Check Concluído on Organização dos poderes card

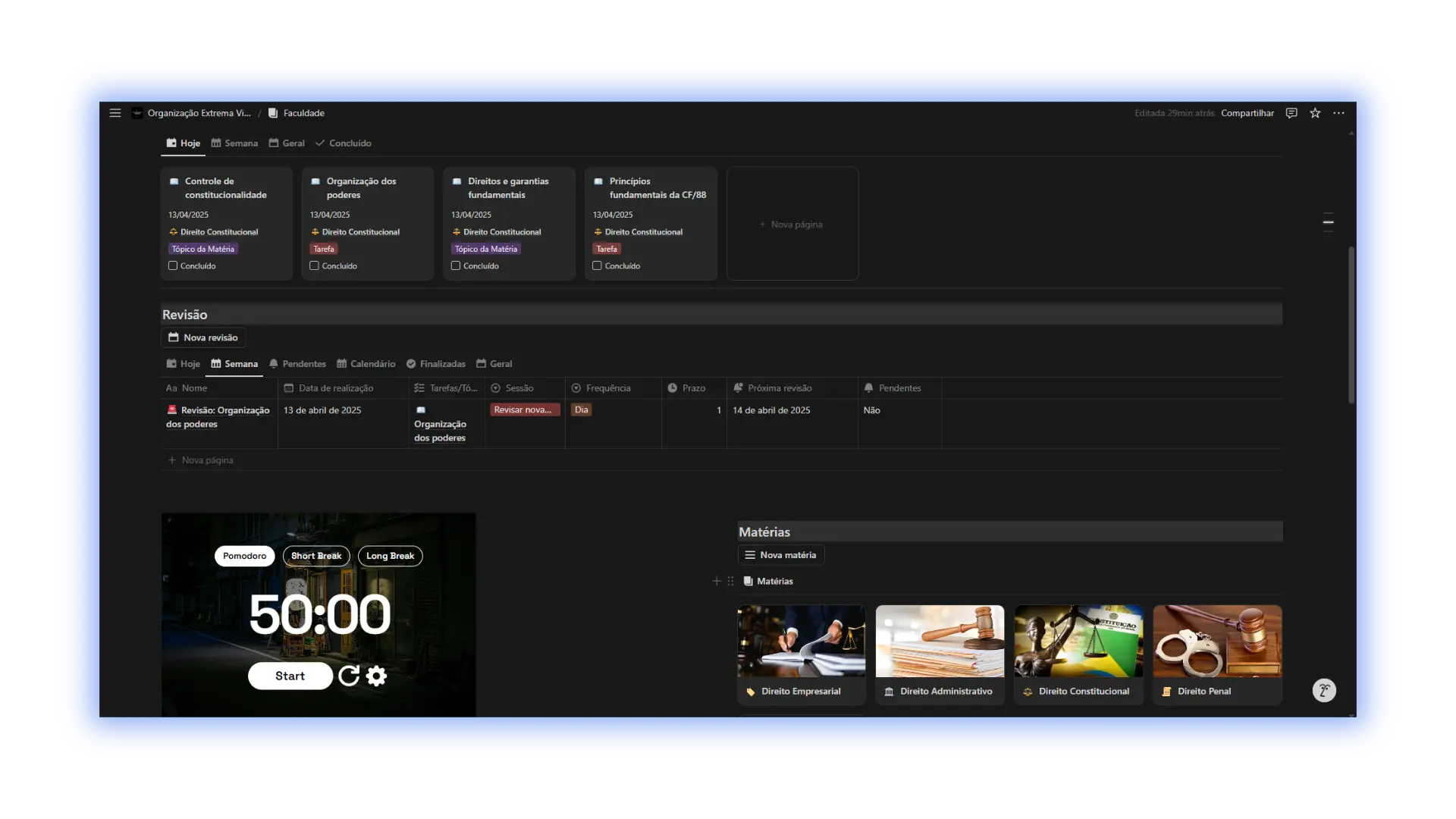click(314, 265)
